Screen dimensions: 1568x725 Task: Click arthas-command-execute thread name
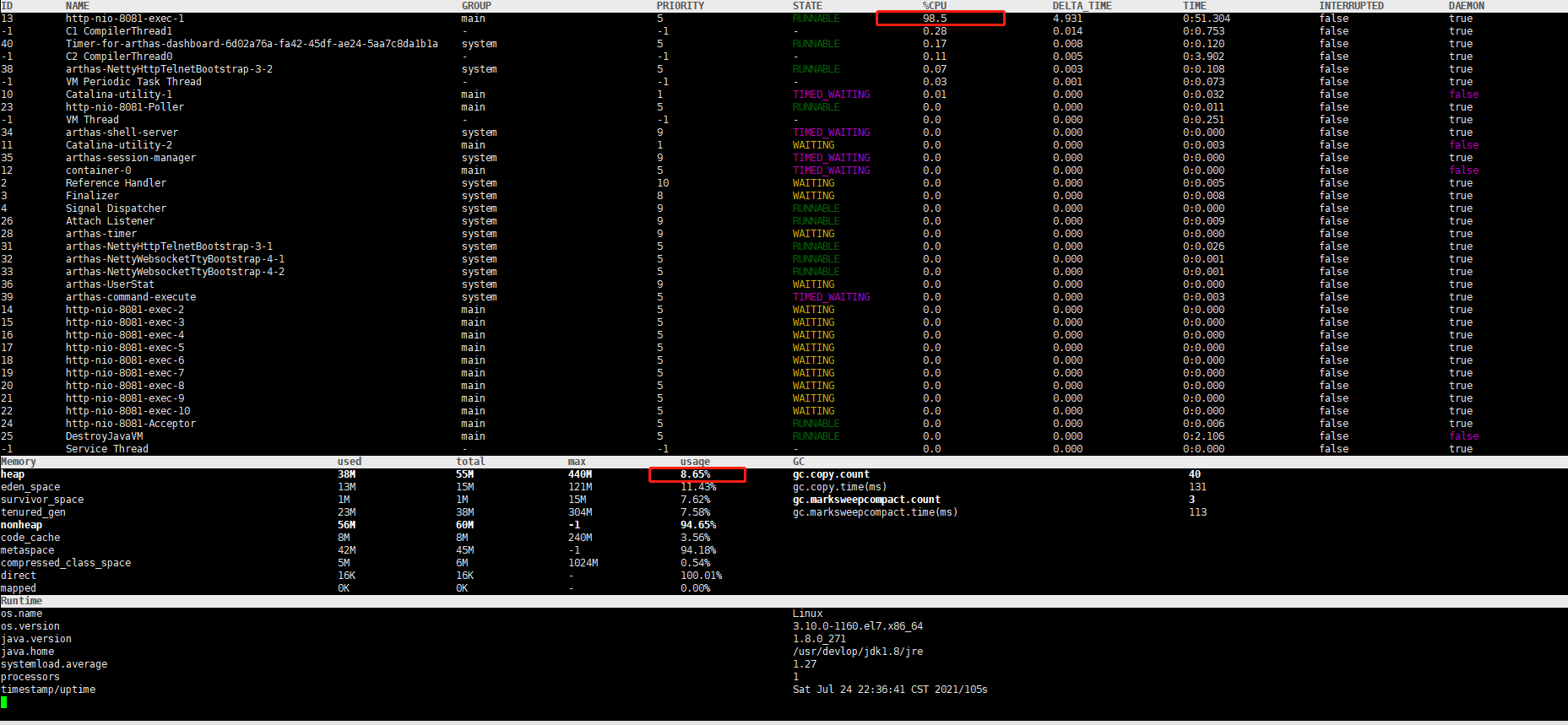[131, 297]
